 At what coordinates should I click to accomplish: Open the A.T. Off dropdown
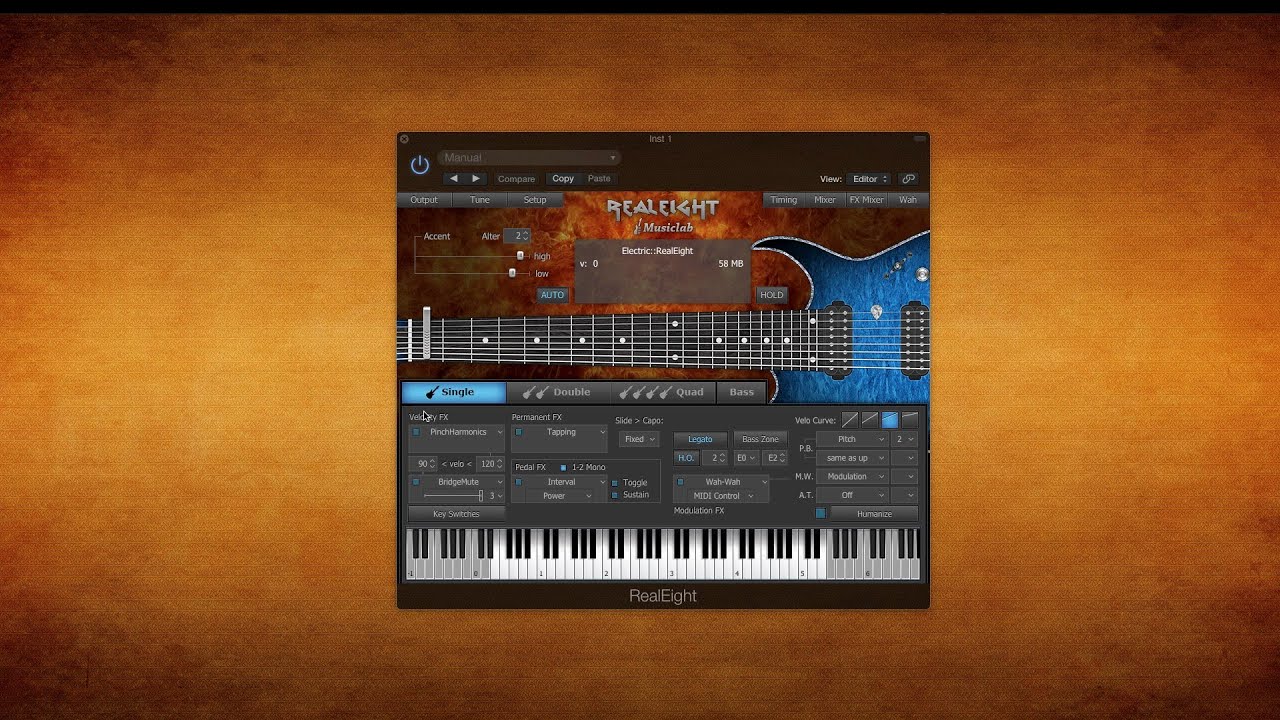852,495
